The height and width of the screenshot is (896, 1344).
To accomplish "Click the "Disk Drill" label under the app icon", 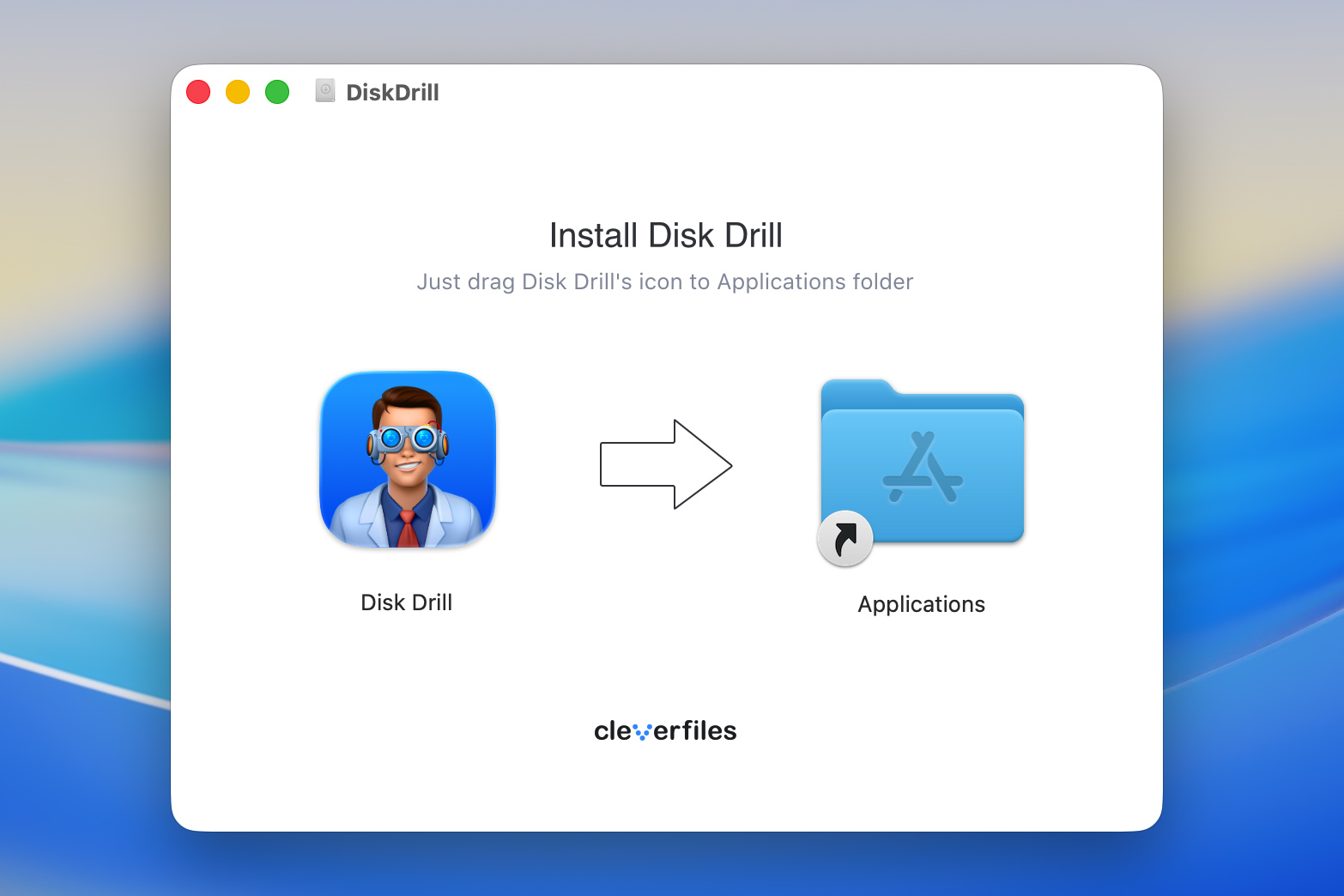I will [x=407, y=602].
